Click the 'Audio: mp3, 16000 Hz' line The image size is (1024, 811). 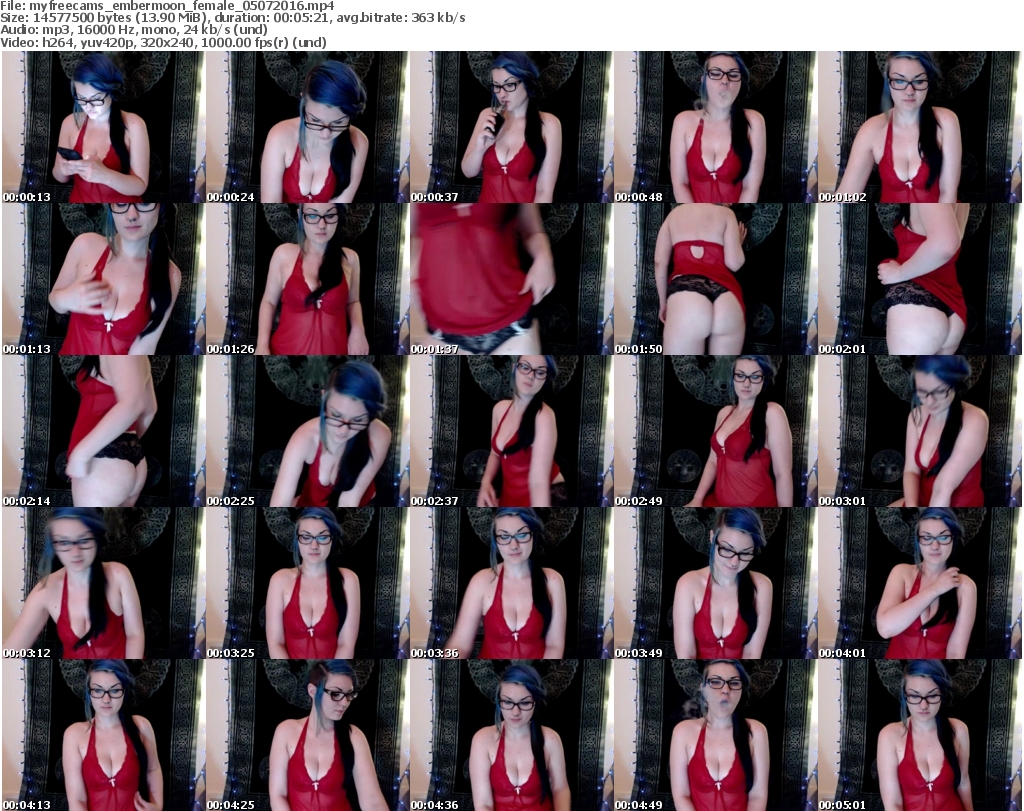134,30
